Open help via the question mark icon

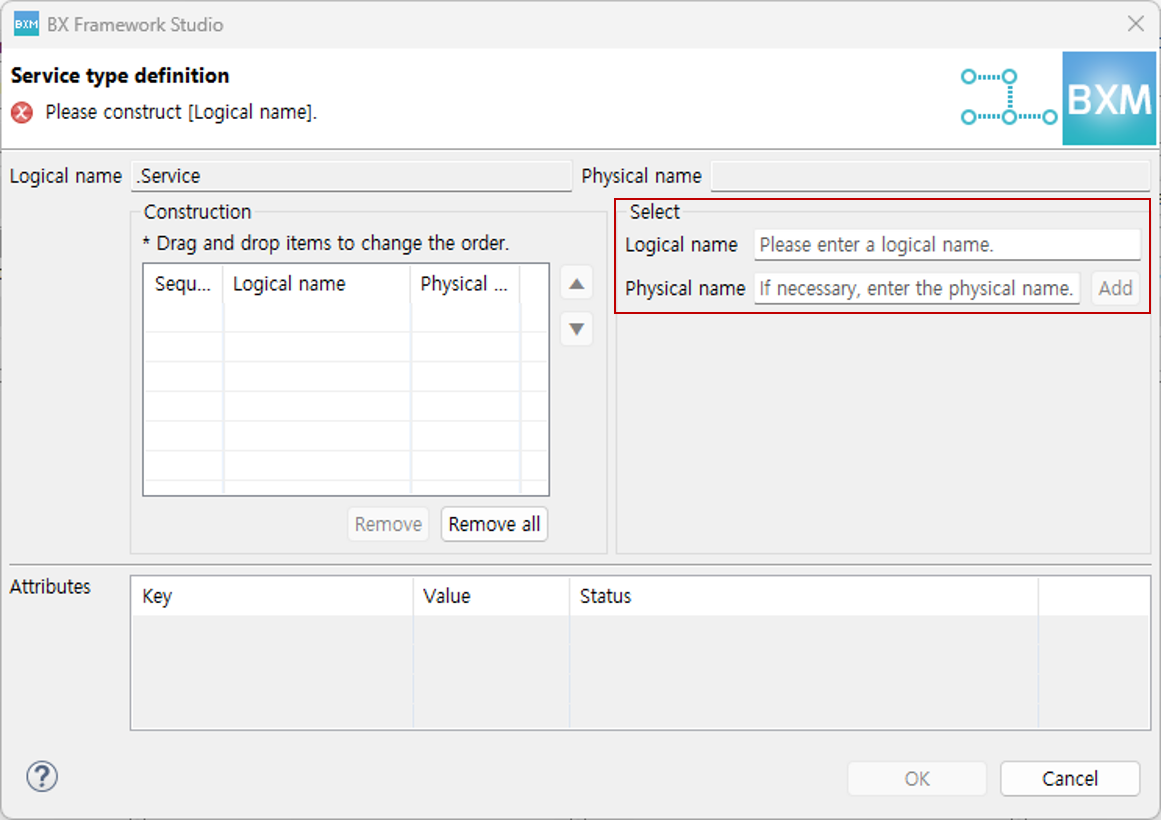tap(42, 776)
